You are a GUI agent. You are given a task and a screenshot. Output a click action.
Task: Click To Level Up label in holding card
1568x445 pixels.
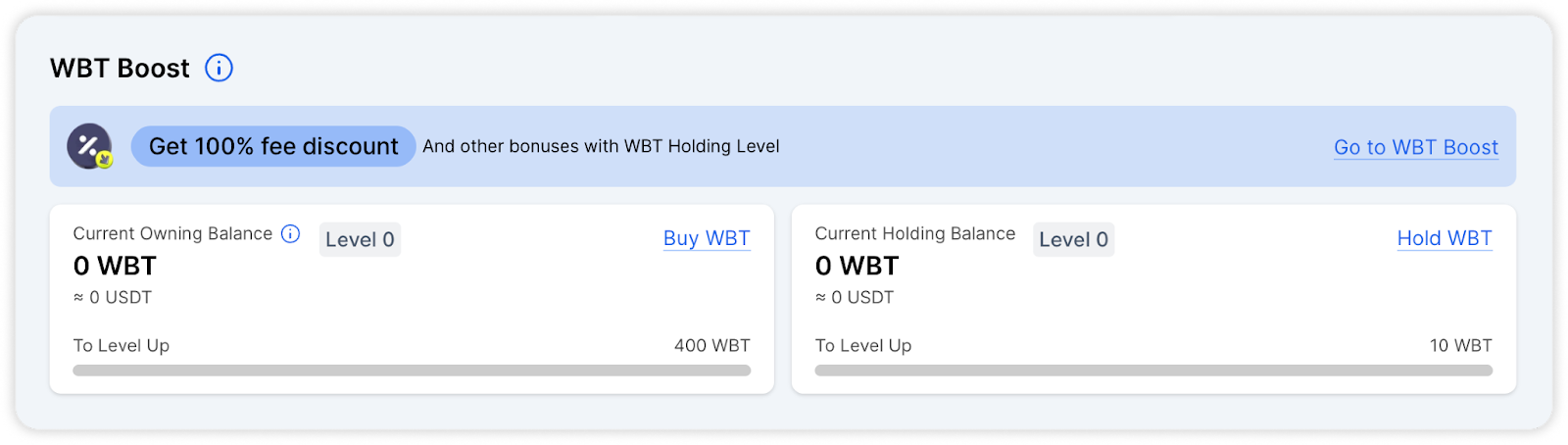863,346
